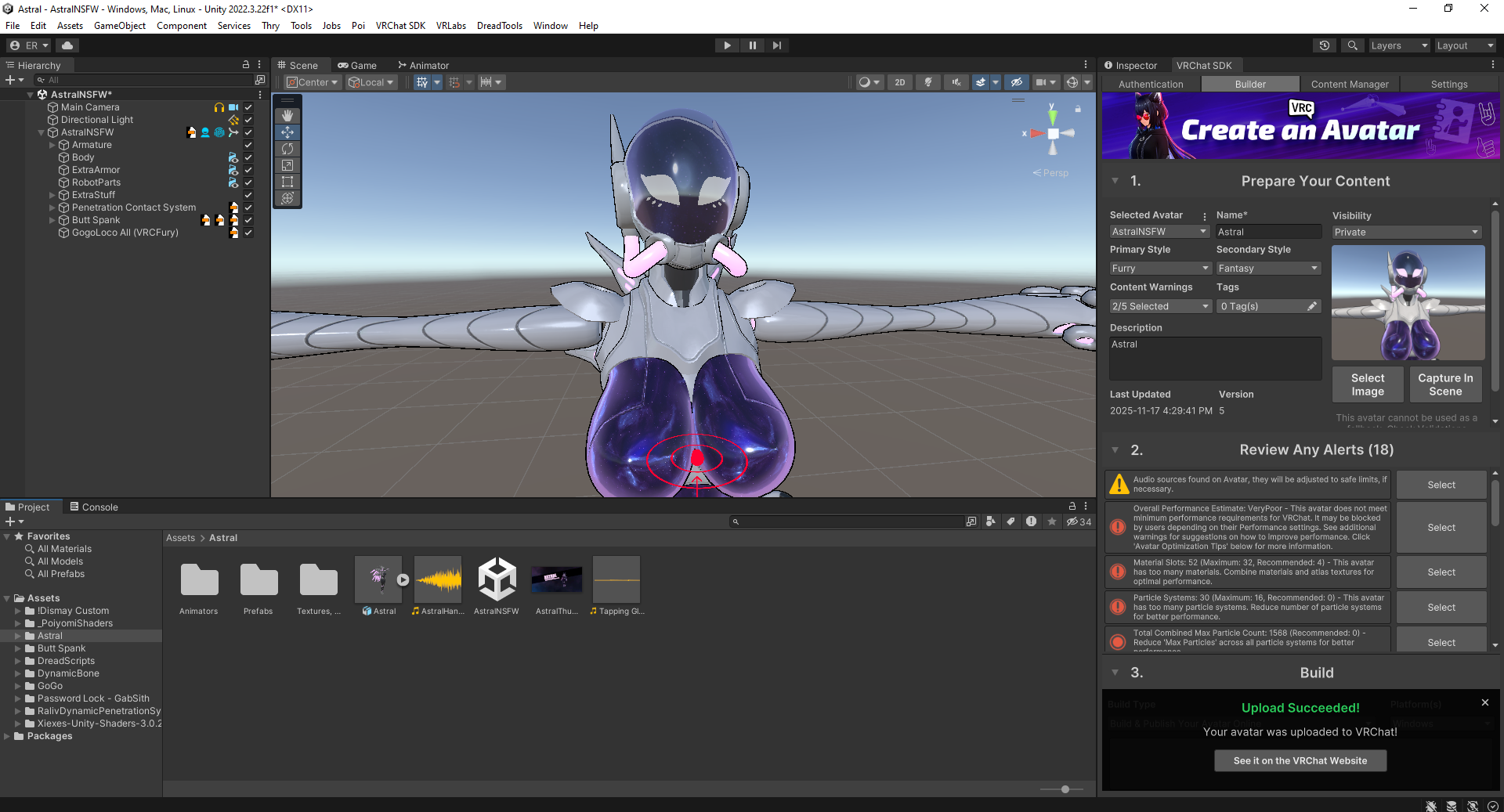This screenshot has width=1504, height=812.
Task: Switch to the Console tab
Action: [x=94, y=507]
